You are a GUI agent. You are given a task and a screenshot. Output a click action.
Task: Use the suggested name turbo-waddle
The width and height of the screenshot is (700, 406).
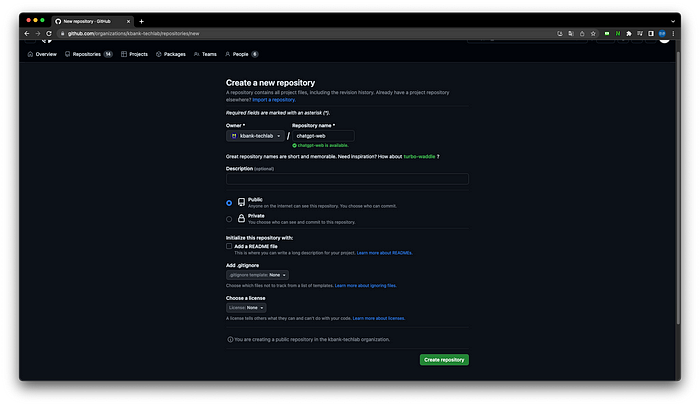418,157
